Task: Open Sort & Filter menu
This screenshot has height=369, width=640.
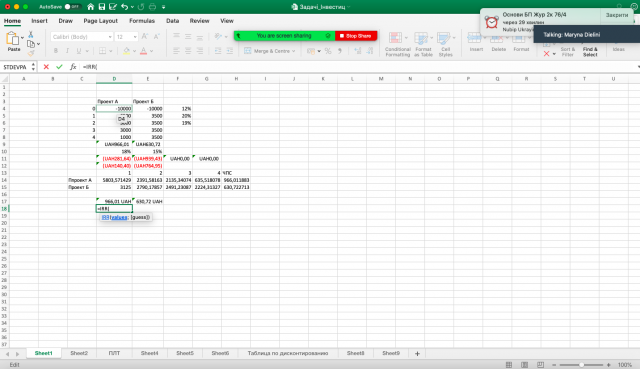Action: coord(568,52)
